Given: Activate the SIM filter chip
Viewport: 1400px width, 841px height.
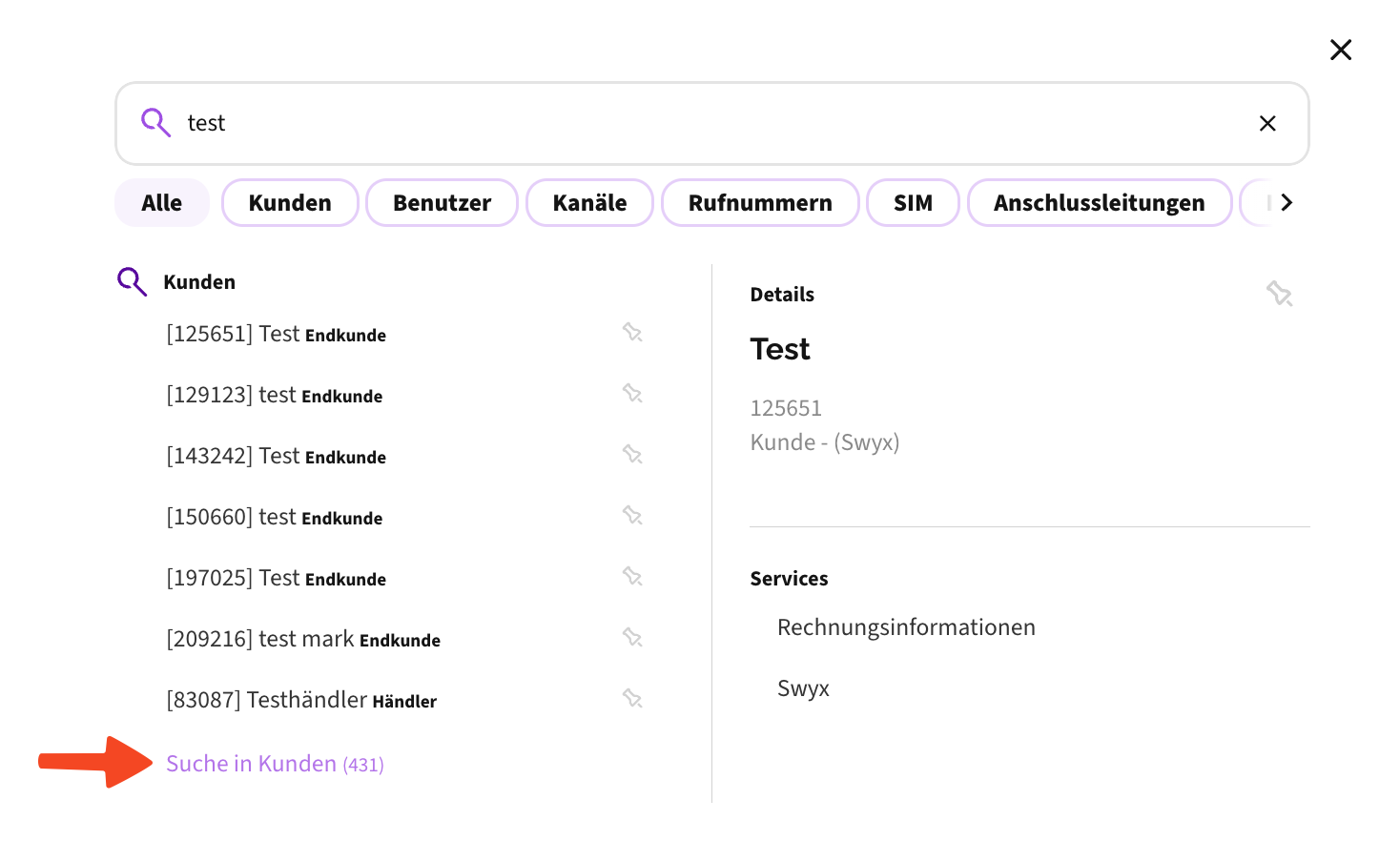Looking at the screenshot, I should click(913, 202).
